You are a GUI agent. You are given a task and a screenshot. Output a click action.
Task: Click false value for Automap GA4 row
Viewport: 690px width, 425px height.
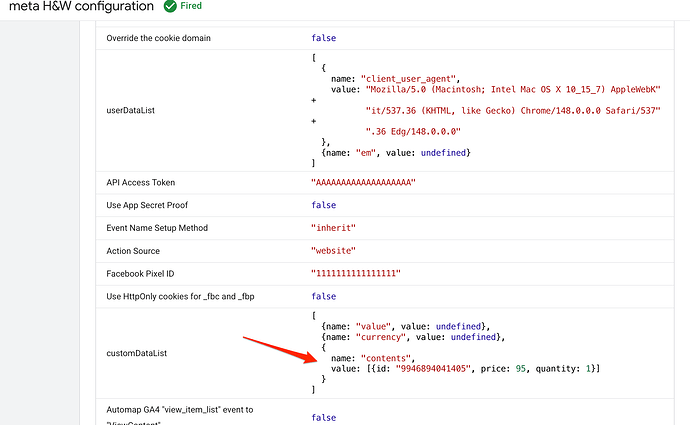tap(323, 418)
